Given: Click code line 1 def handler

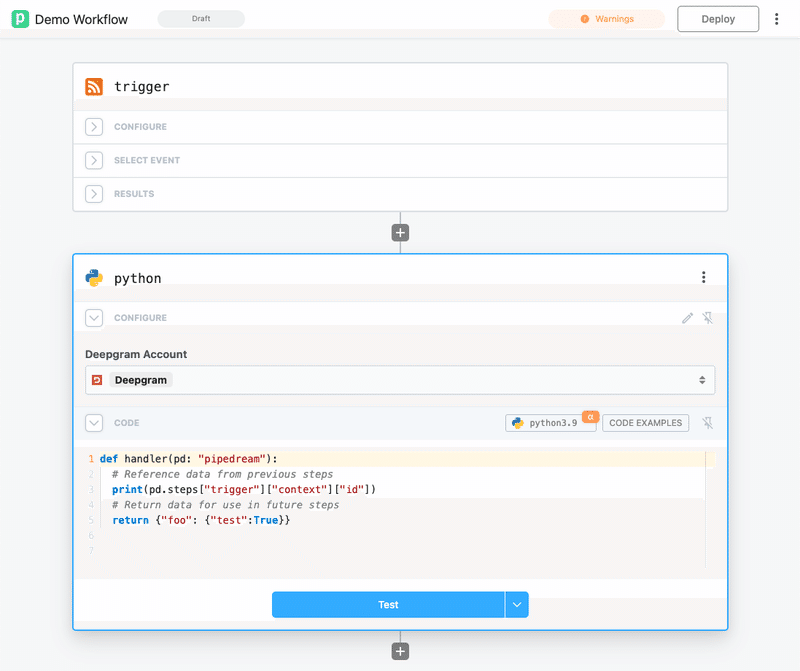Looking at the screenshot, I should coord(188,459).
